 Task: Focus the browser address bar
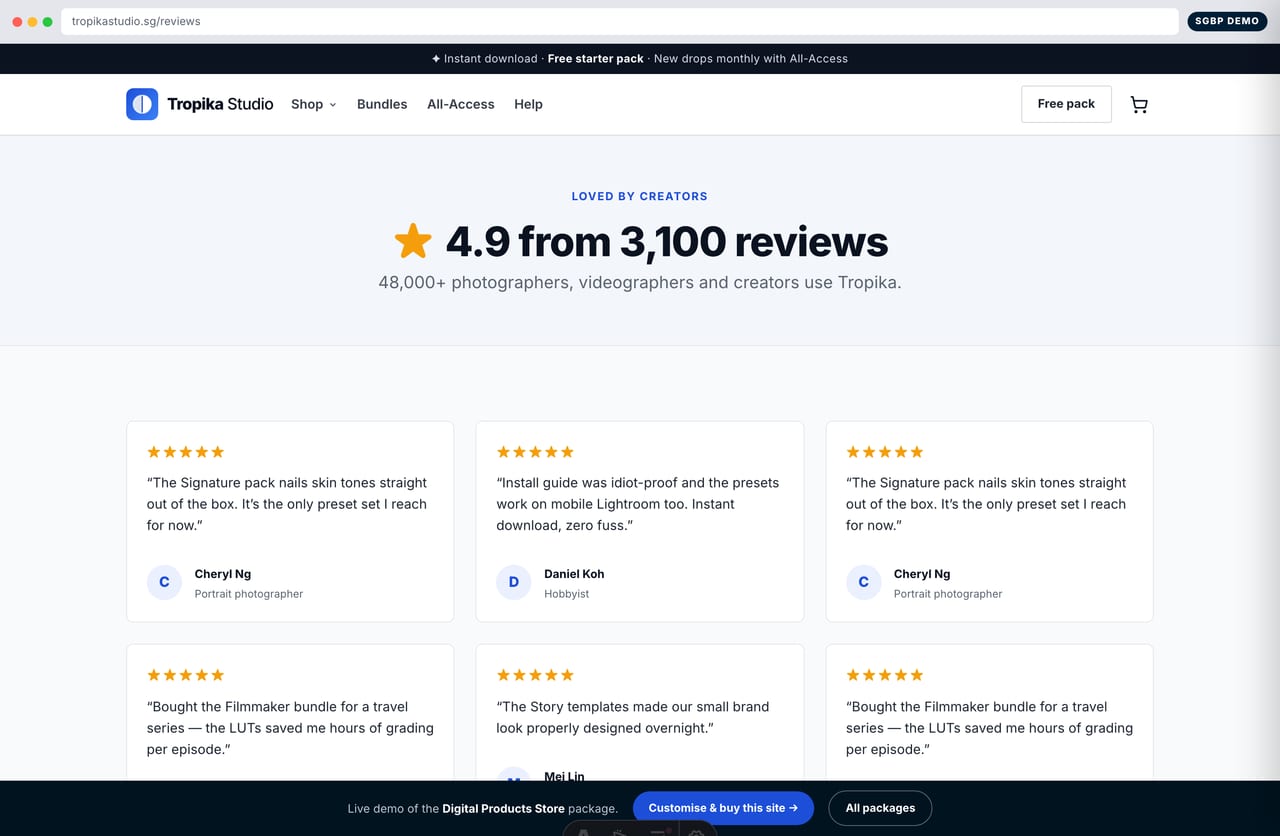pyautogui.click(x=620, y=21)
